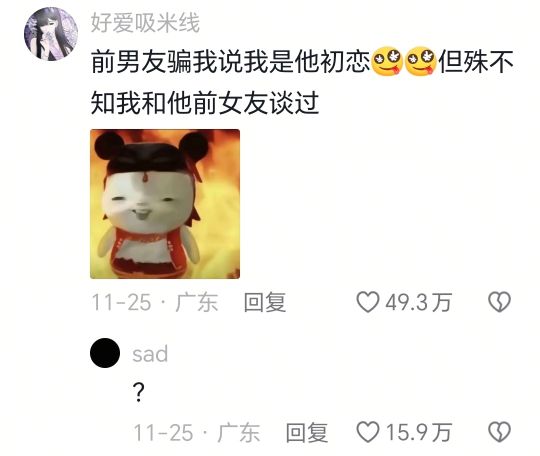Open the 15.9万 like count
The width and height of the screenshot is (540, 456).
pos(418,432)
